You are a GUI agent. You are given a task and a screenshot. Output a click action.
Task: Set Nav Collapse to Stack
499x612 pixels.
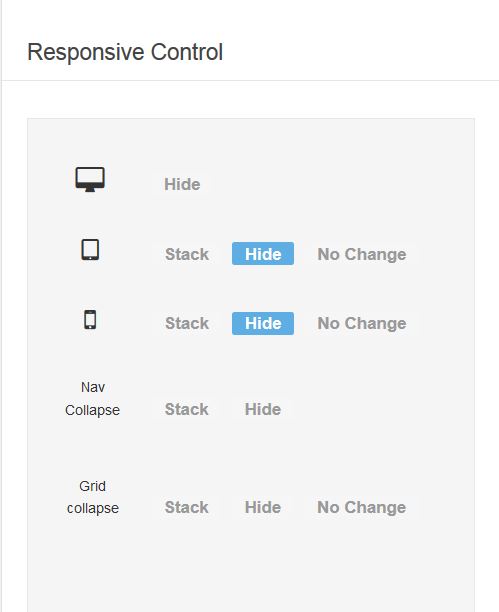(x=186, y=409)
